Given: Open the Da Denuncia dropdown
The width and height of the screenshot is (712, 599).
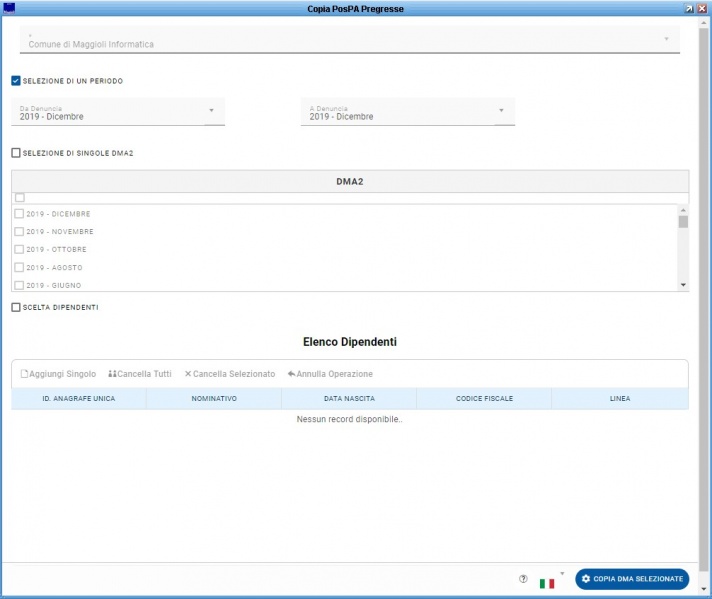Looking at the screenshot, I should (118, 112).
